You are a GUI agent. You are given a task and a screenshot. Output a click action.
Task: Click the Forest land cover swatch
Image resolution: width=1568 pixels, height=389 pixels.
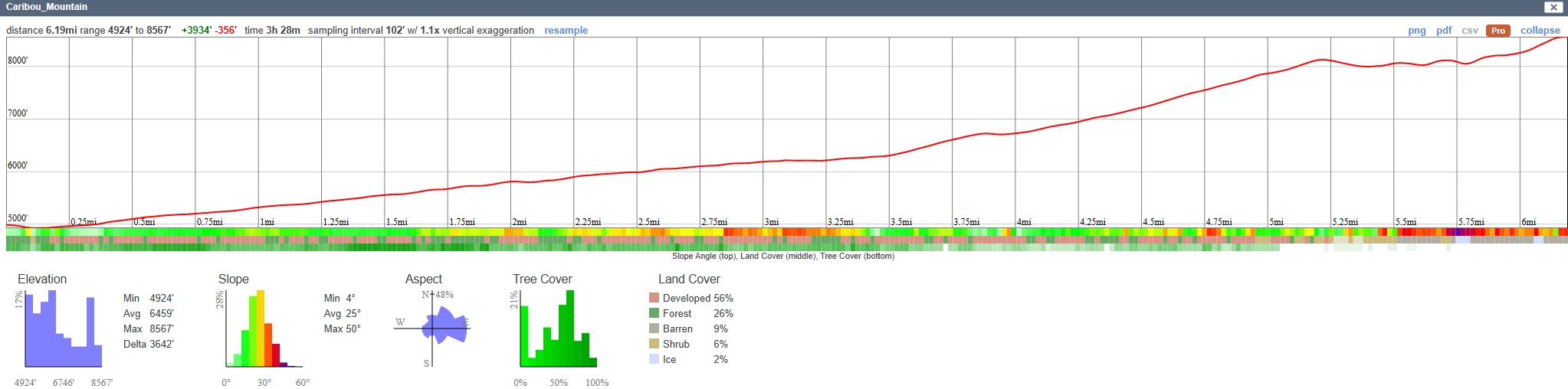click(x=654, y=313)
